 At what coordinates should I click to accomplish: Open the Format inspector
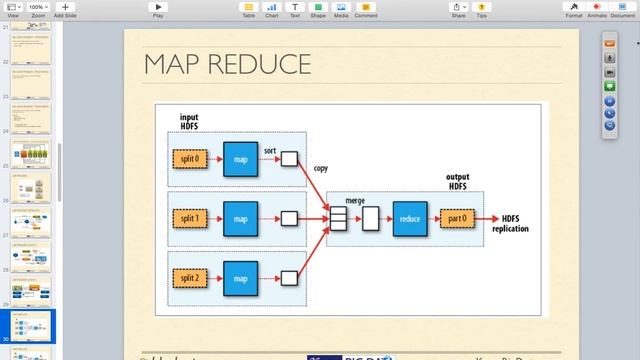(574, 7)
